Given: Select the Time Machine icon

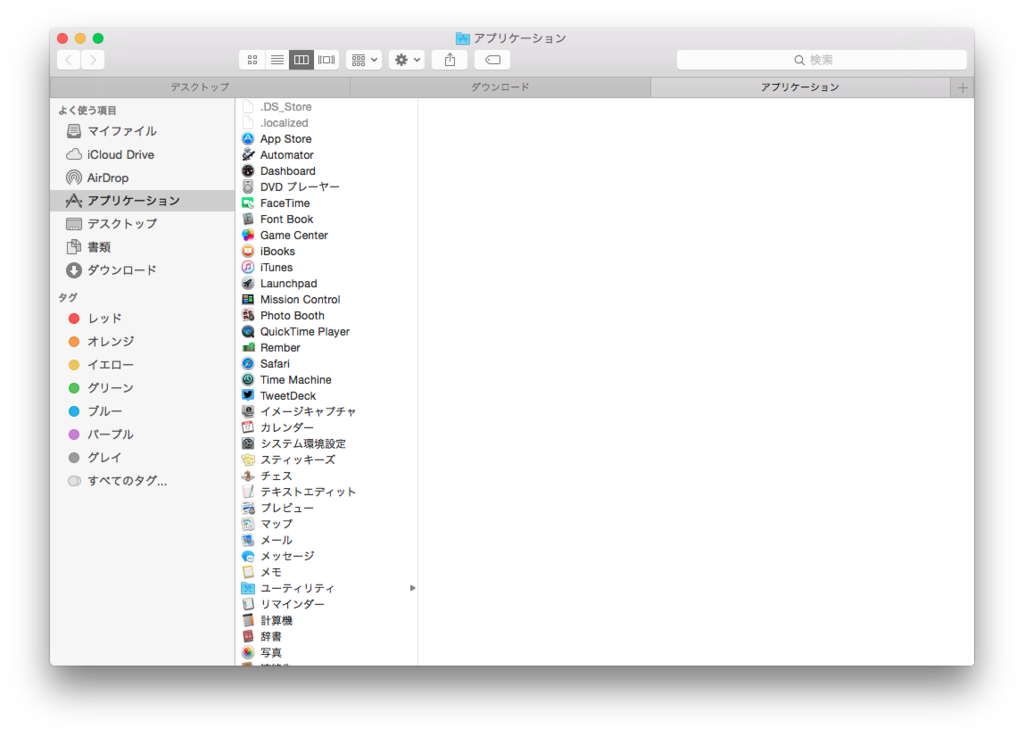Looking at the screenshot, I should pyautogui.click(x=248, y=379).
